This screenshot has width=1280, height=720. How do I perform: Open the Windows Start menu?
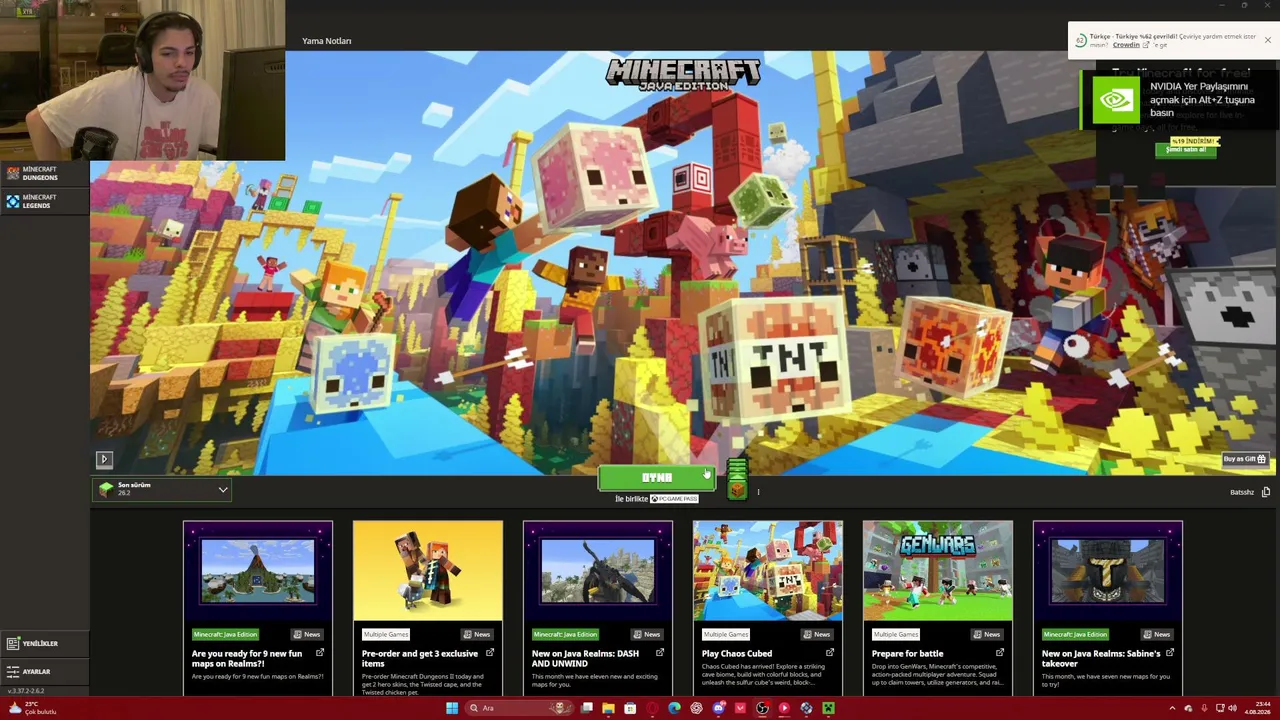click(x=452, y=708)
